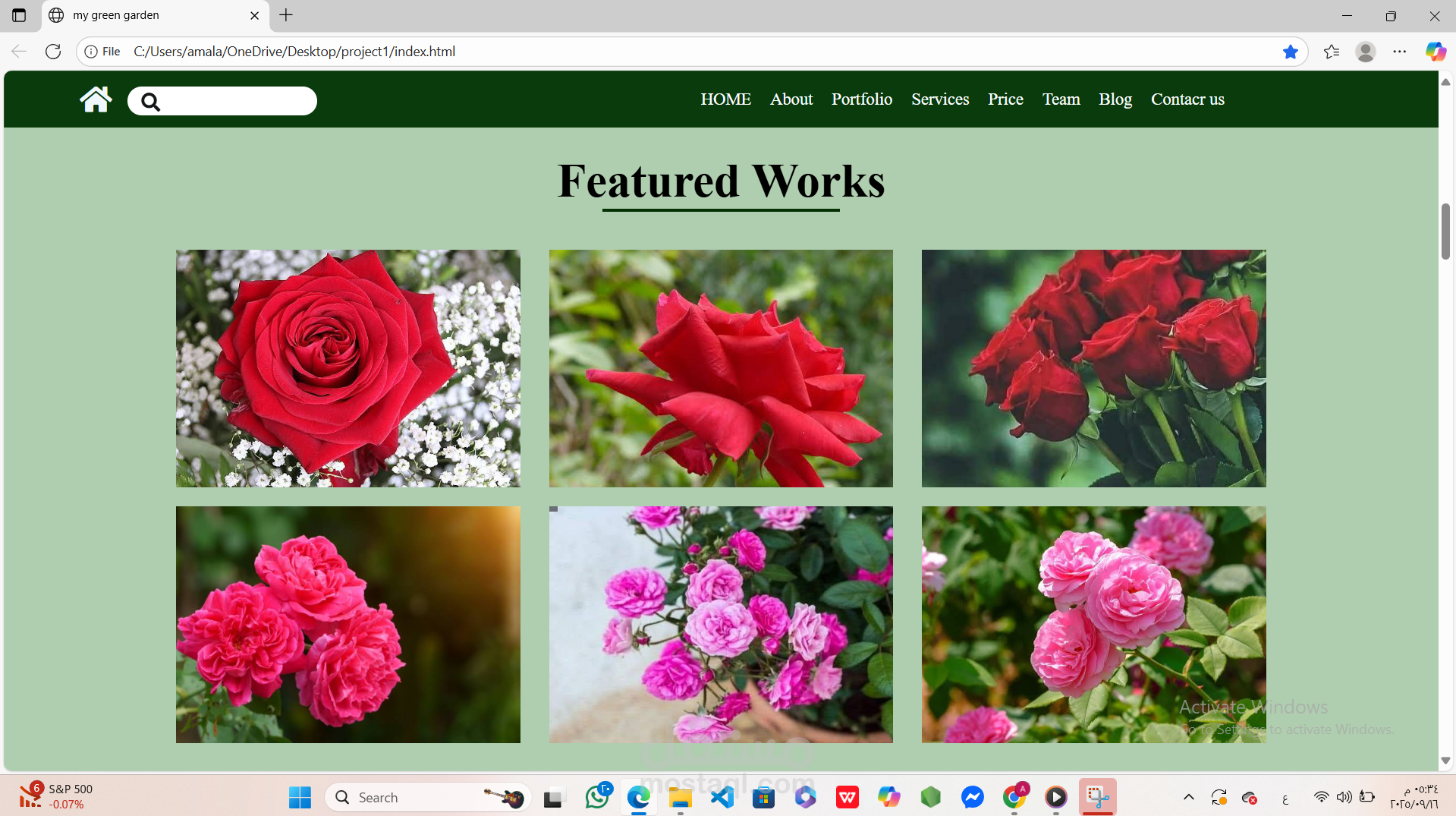Switch to Microsoft Edge on the taskbar
Viewport: 1456px width, 816px height.
639,797
